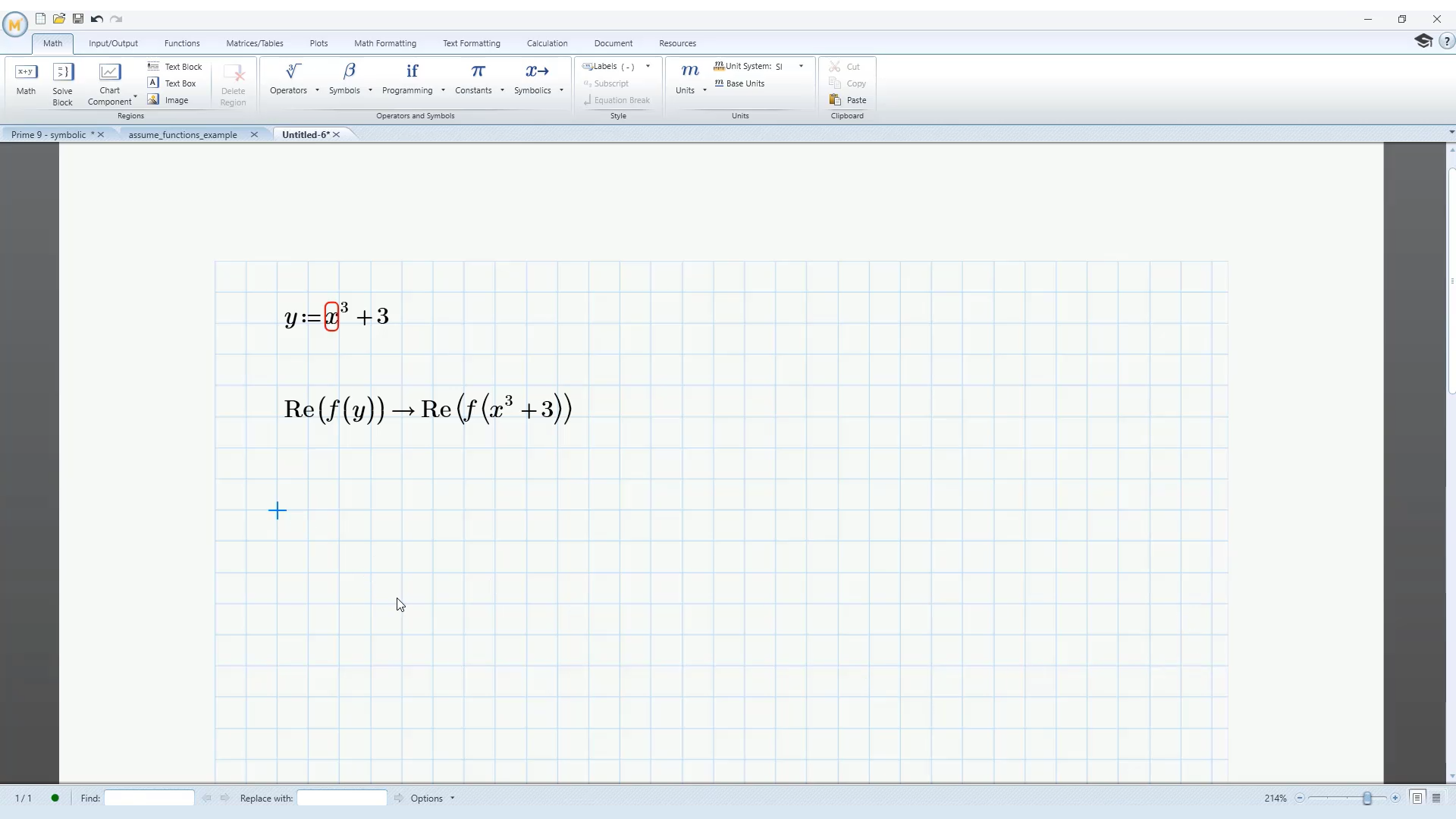Switch to the Resources ribbon tab

[x=677, y=43]
